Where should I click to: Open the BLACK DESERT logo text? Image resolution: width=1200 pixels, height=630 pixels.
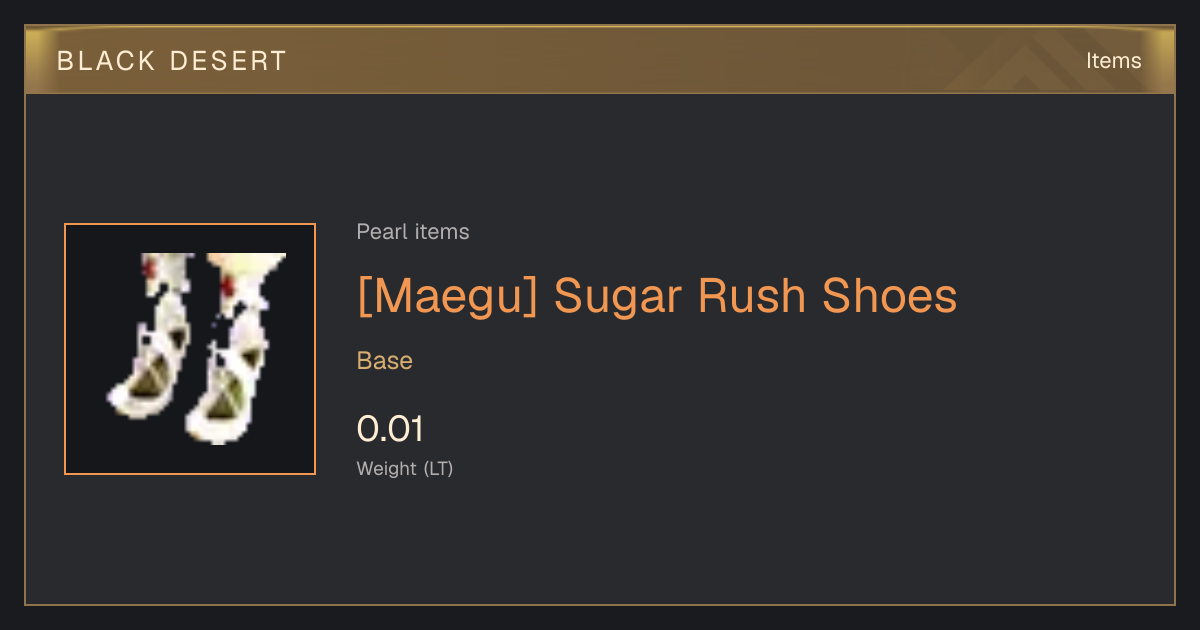(171, 61)
